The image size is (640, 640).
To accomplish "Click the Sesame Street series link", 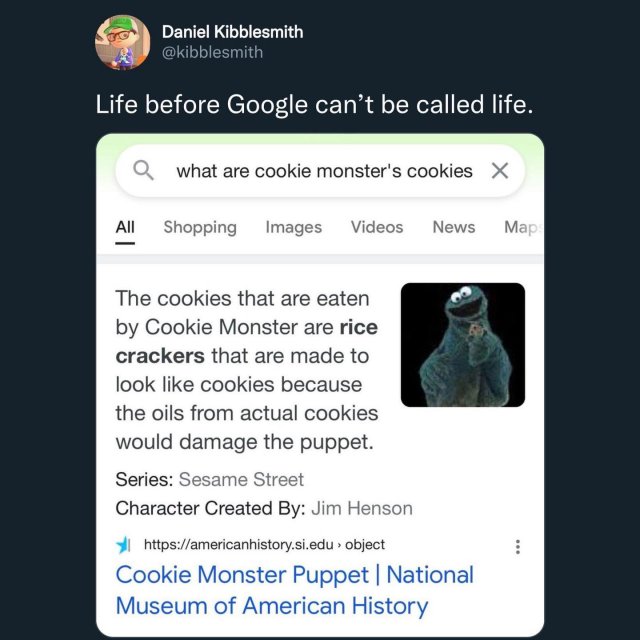I will pos(241,479).
